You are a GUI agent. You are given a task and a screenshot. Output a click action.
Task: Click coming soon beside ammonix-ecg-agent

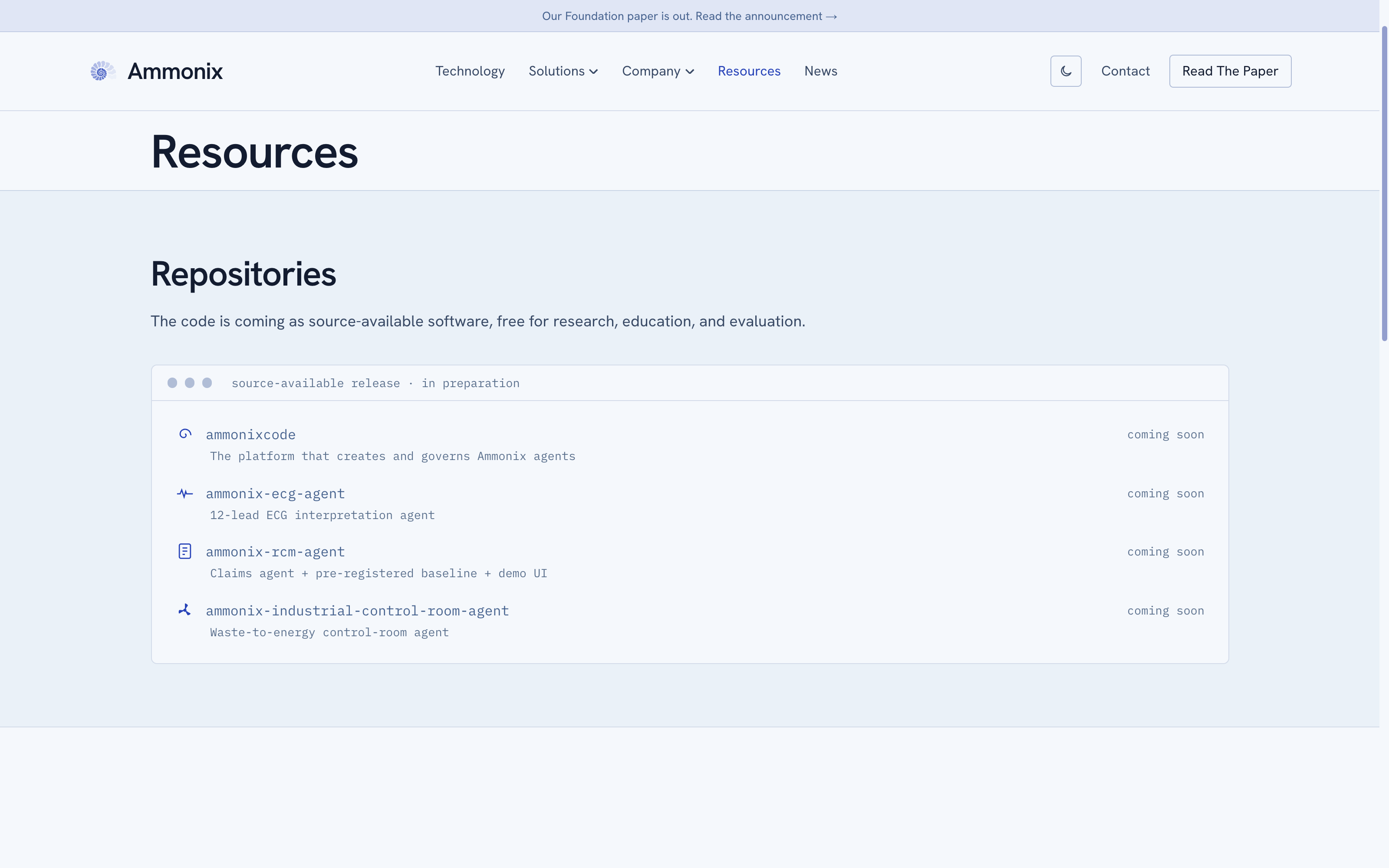[1165, 494]
